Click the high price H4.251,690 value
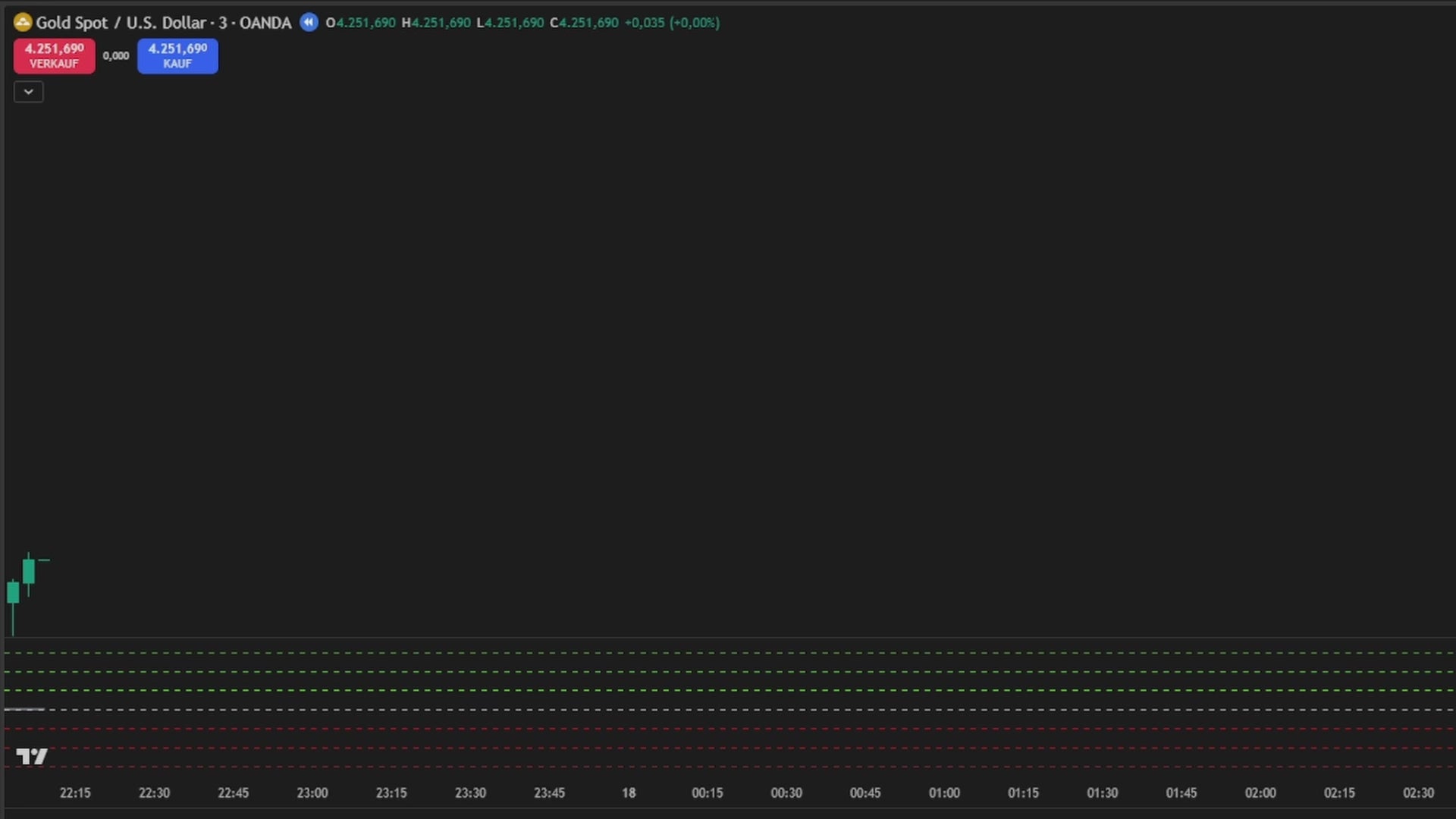 pos(436,23)
